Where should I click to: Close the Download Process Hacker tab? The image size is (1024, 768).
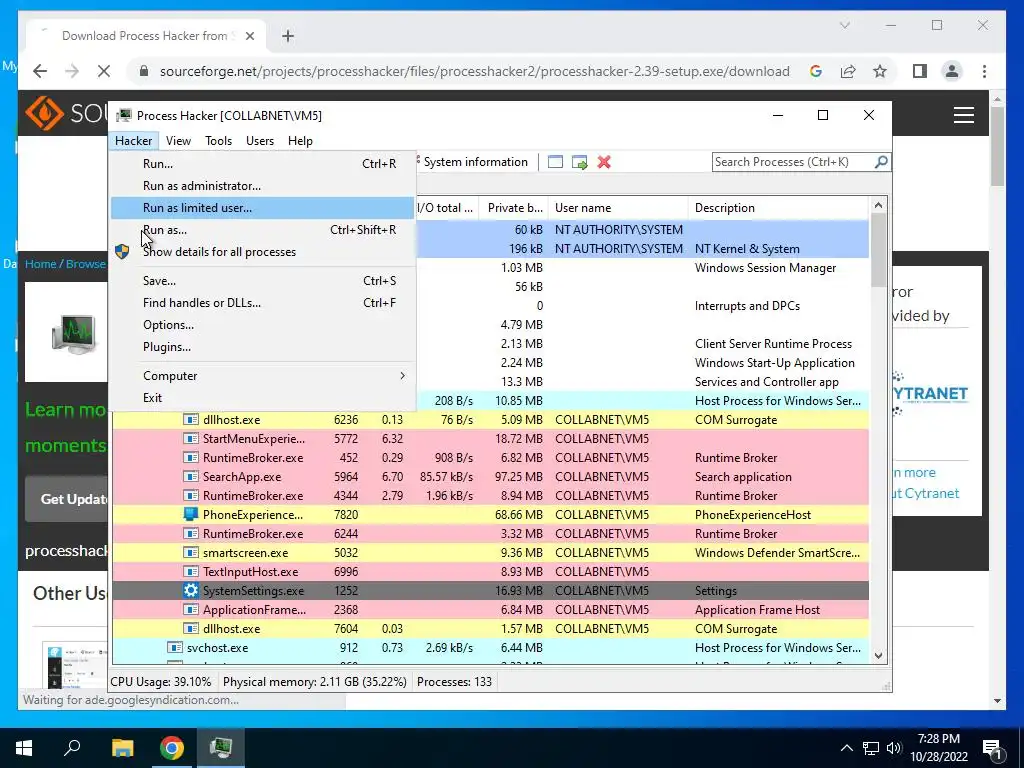coord(249,36)
